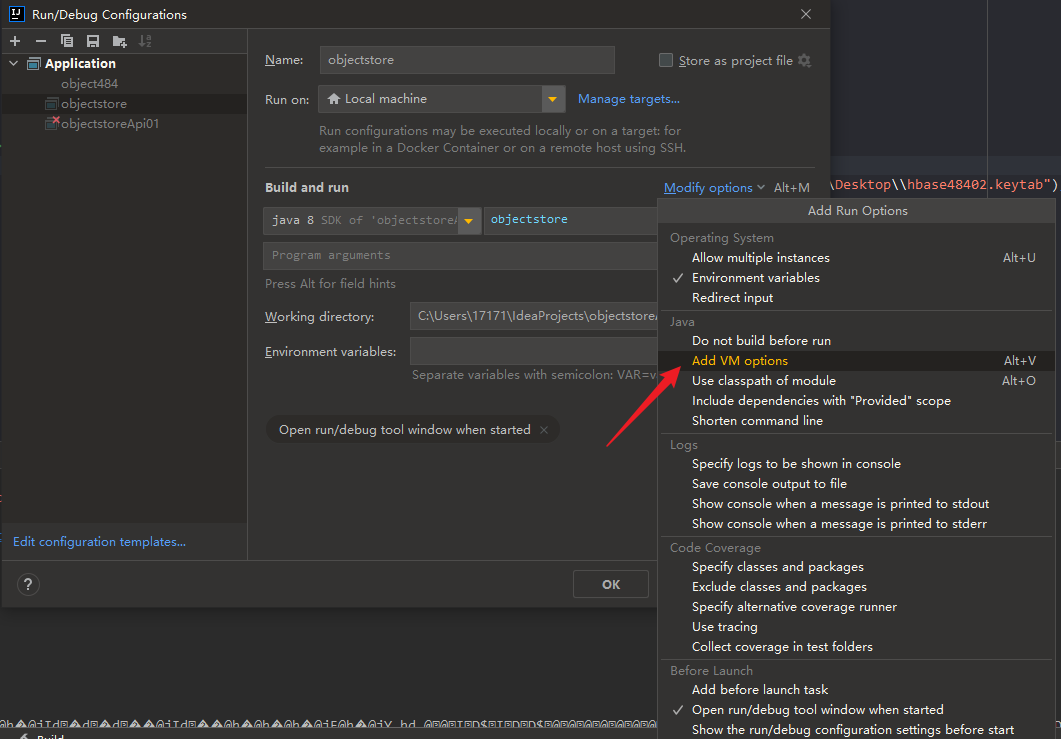
Task: Create a new configuration folder
Action: (x=120, y=41)
